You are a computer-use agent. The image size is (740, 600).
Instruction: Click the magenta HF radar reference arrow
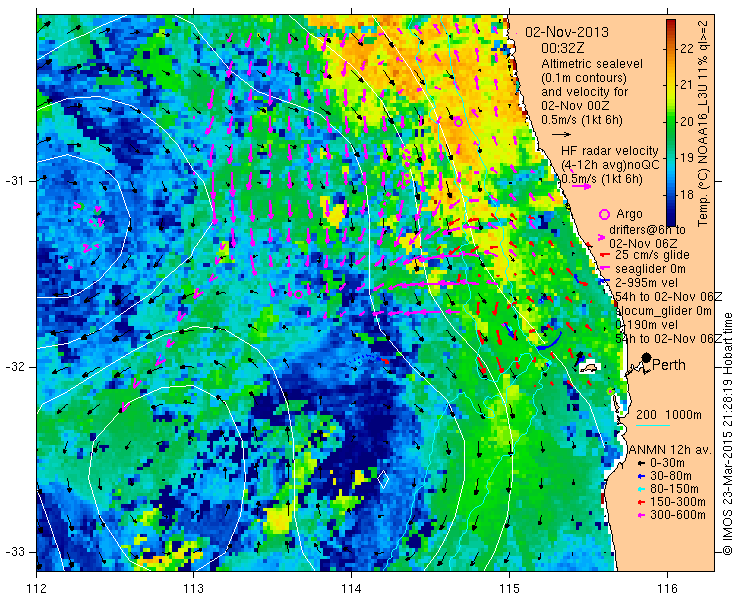581,186
